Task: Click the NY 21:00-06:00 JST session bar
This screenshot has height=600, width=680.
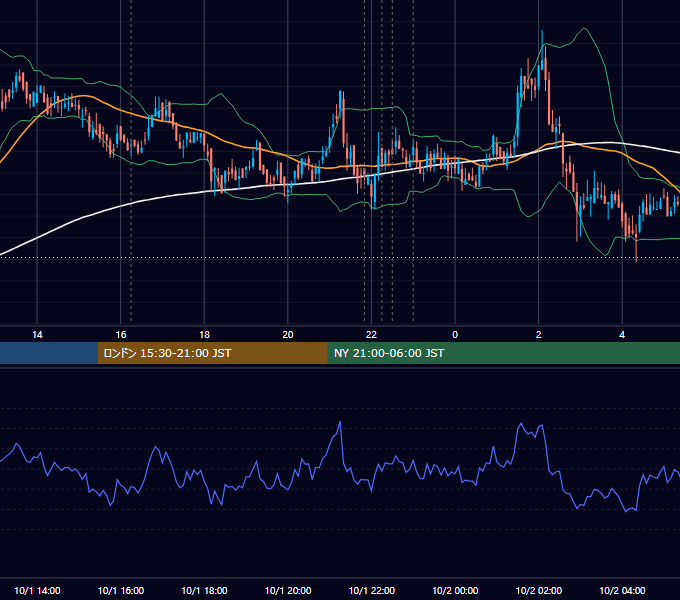Action: click(503, 353)
